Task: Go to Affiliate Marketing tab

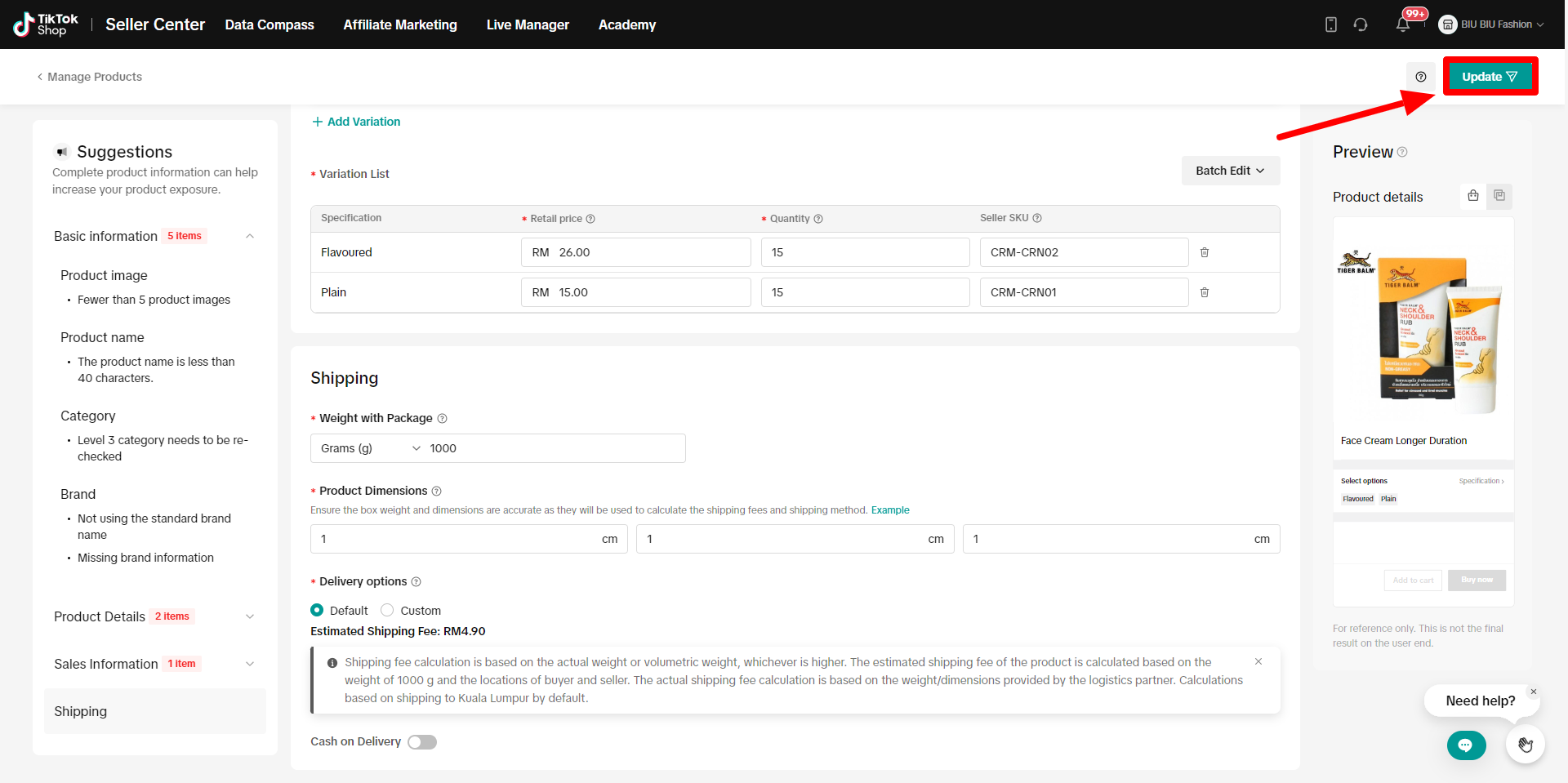Action: click(x=400, y=24)
